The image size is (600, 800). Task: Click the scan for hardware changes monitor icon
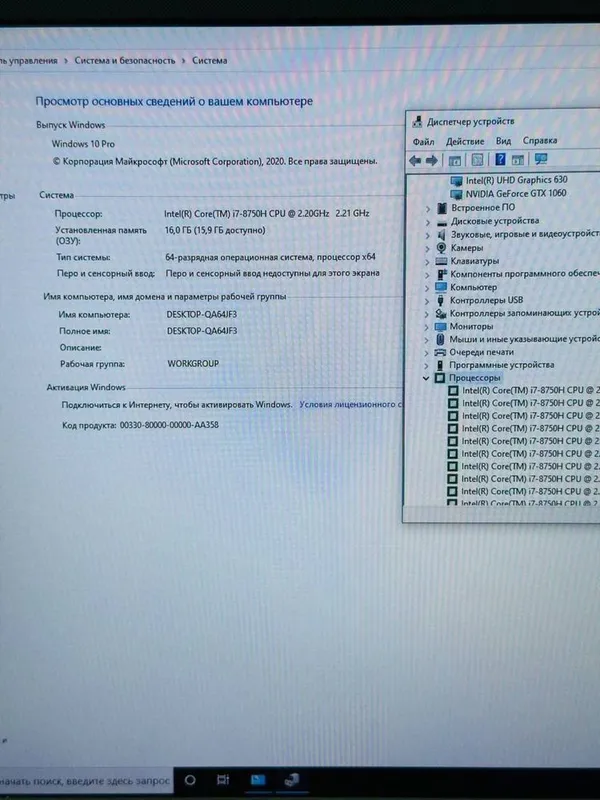[x=540, y=159]
